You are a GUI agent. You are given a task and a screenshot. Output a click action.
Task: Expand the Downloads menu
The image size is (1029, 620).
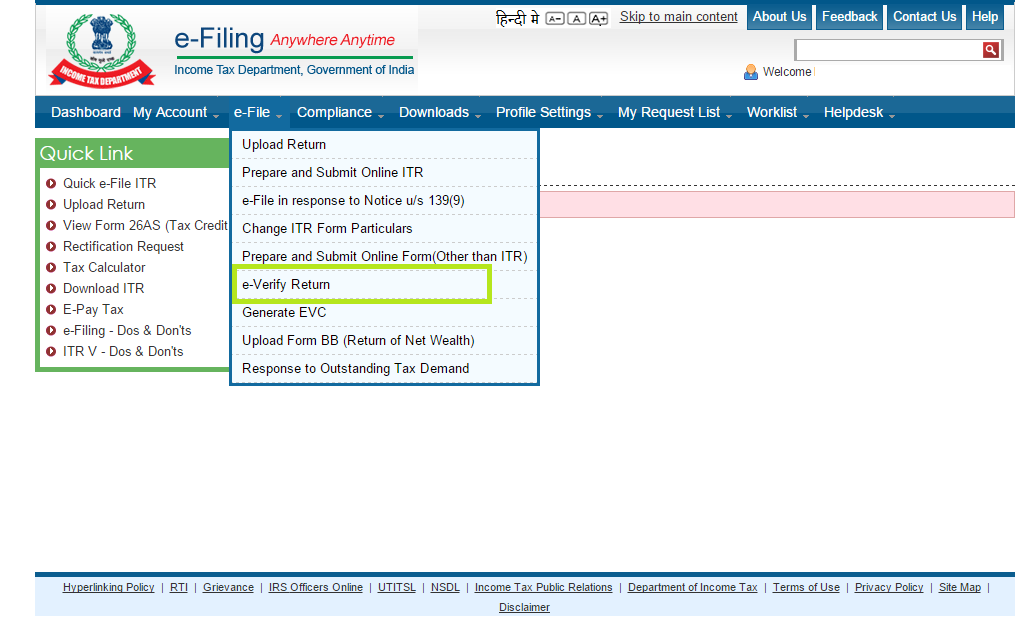coord(440,112)
